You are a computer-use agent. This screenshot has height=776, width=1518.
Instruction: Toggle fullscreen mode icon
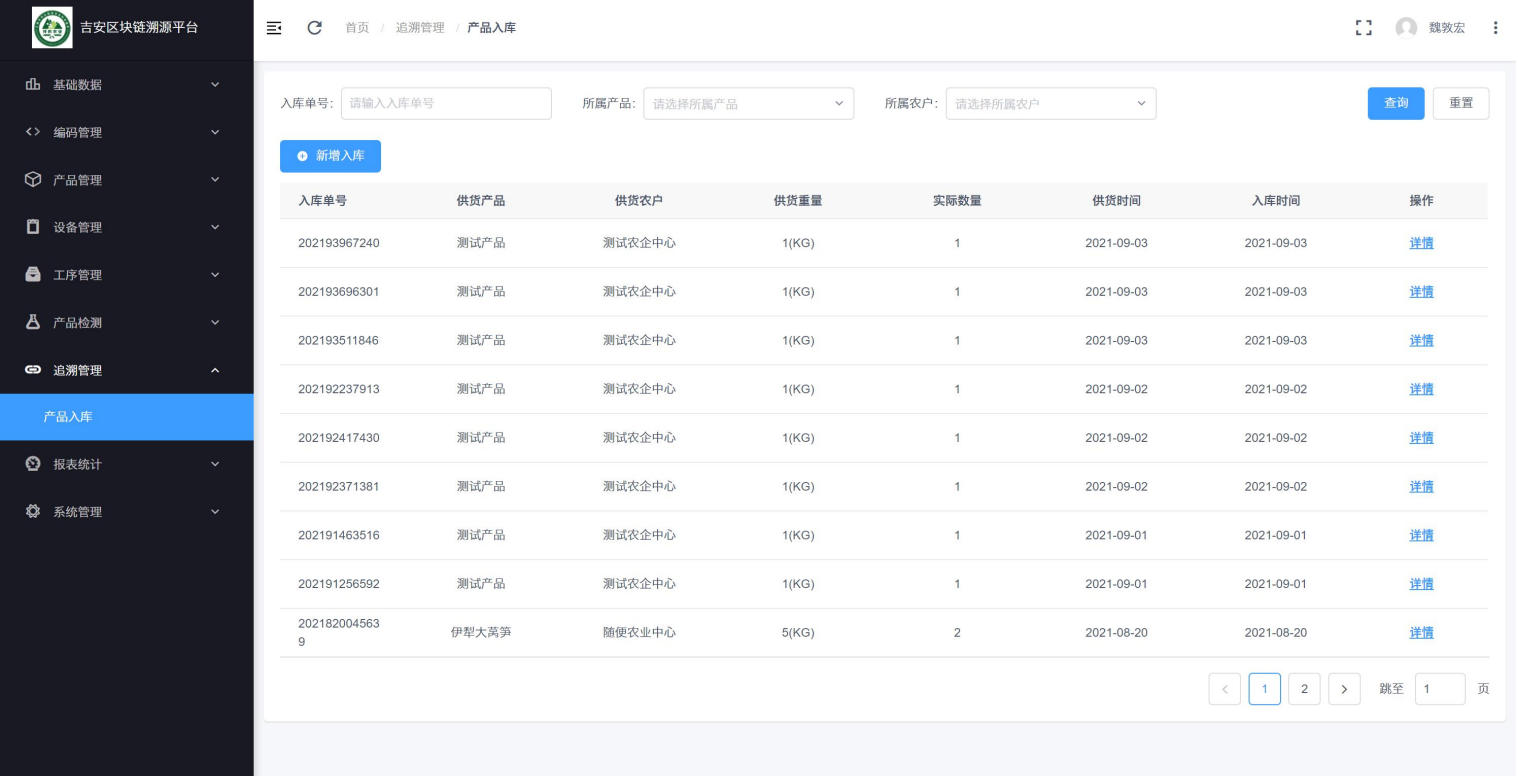(1362, 28)
